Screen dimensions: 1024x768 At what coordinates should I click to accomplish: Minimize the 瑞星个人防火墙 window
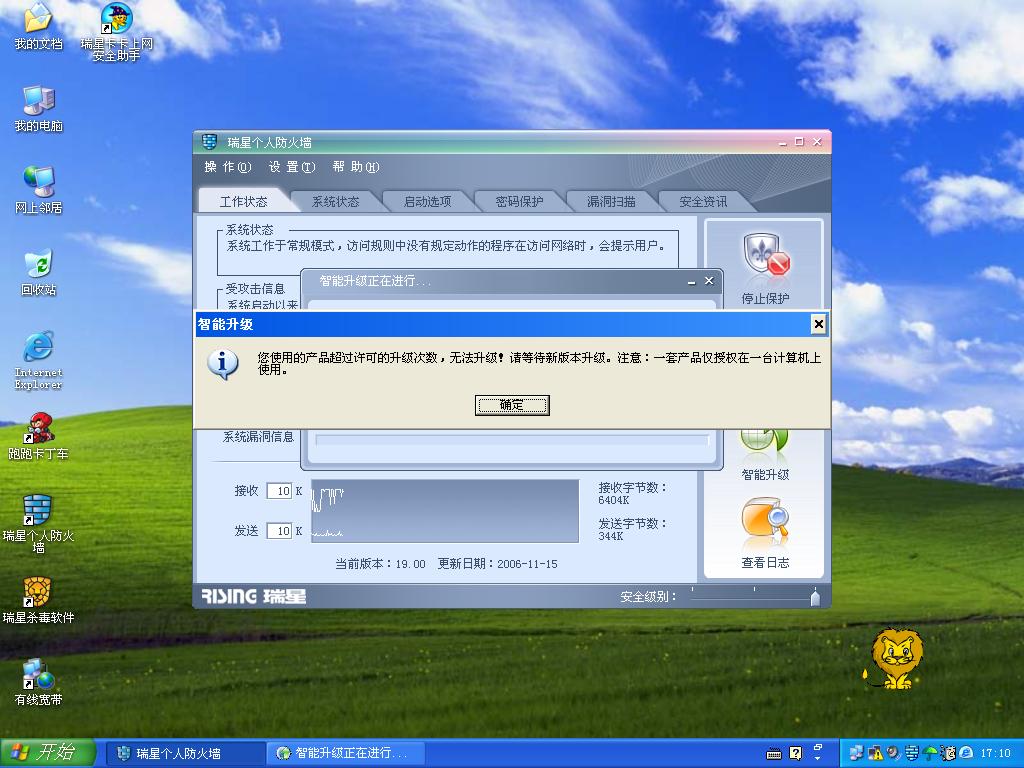[783, 142]
